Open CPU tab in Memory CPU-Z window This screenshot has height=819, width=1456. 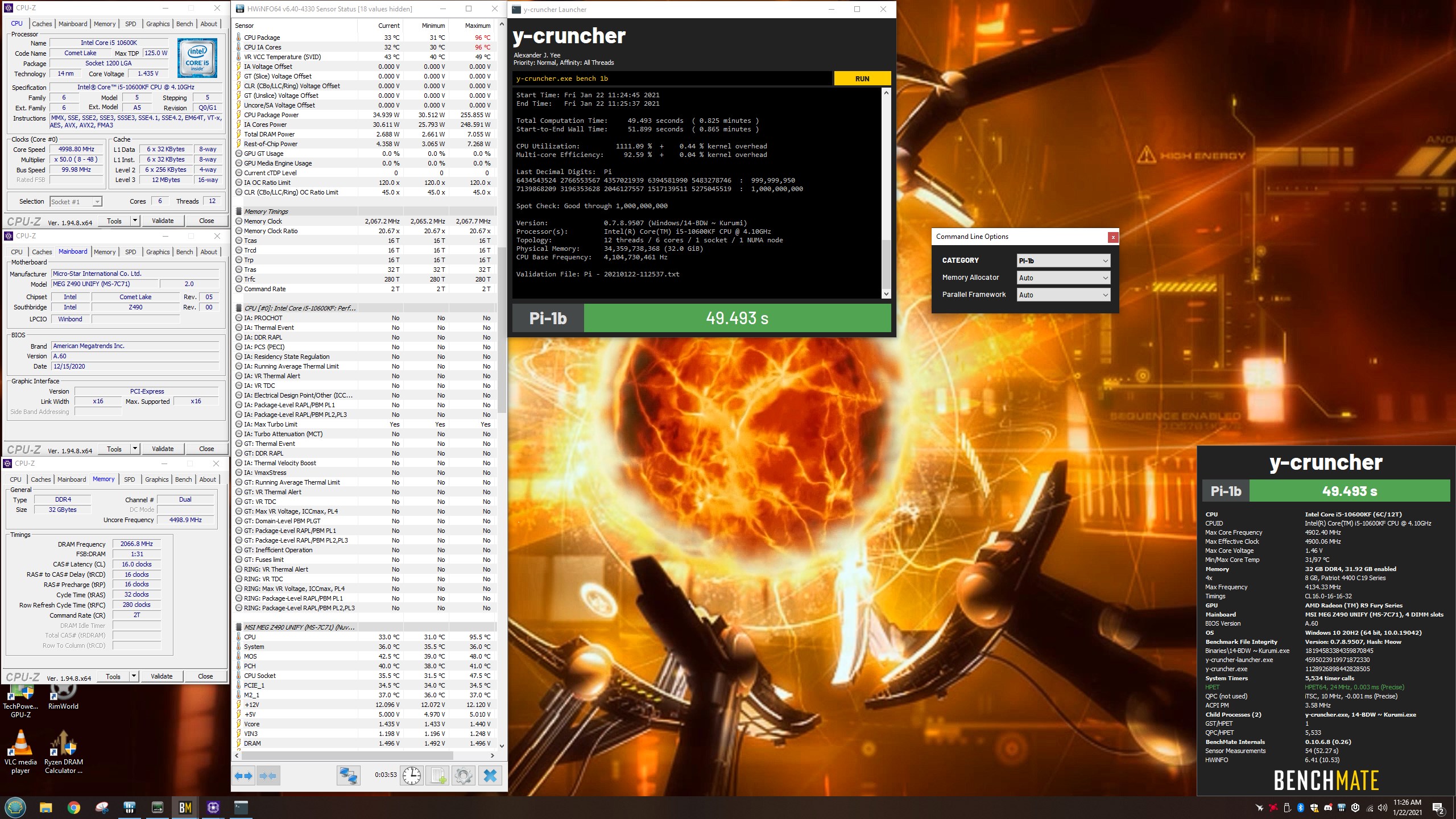point(16,479)
